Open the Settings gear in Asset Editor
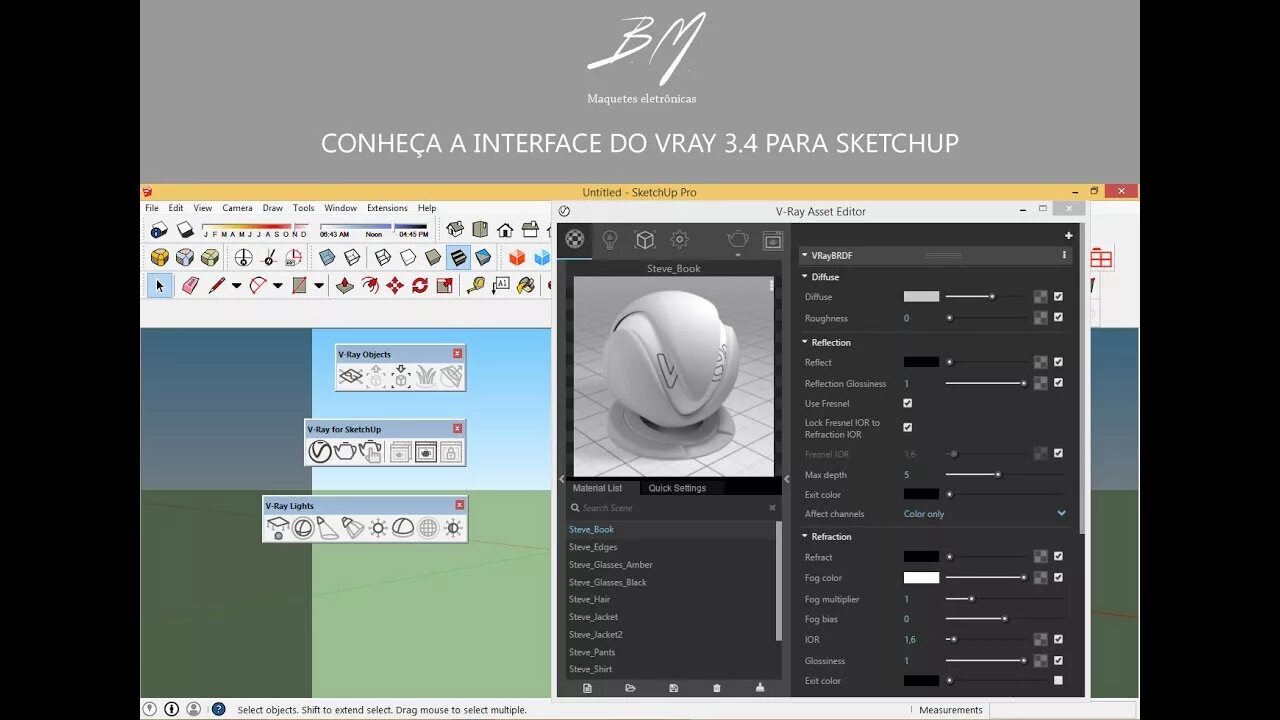The image size is (1280, 720). click(x=679, y=239)
